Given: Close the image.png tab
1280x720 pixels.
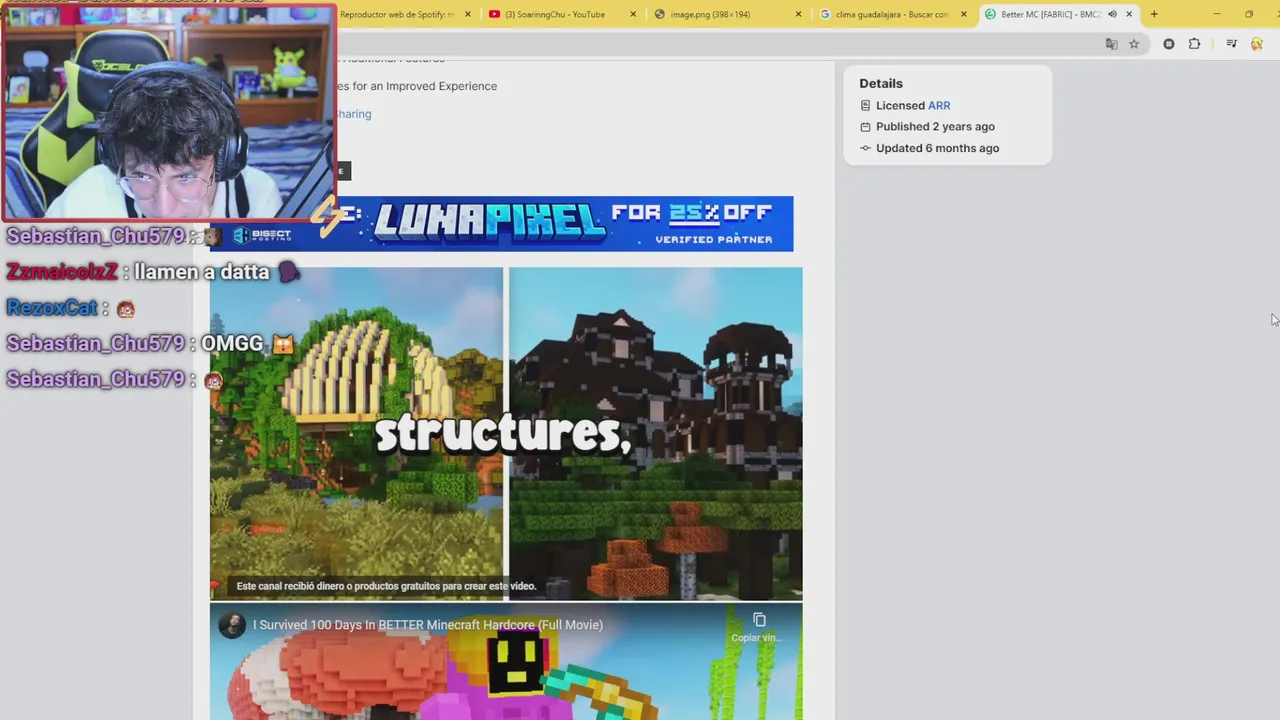Looking at the screenshot, I should [798, 14].
